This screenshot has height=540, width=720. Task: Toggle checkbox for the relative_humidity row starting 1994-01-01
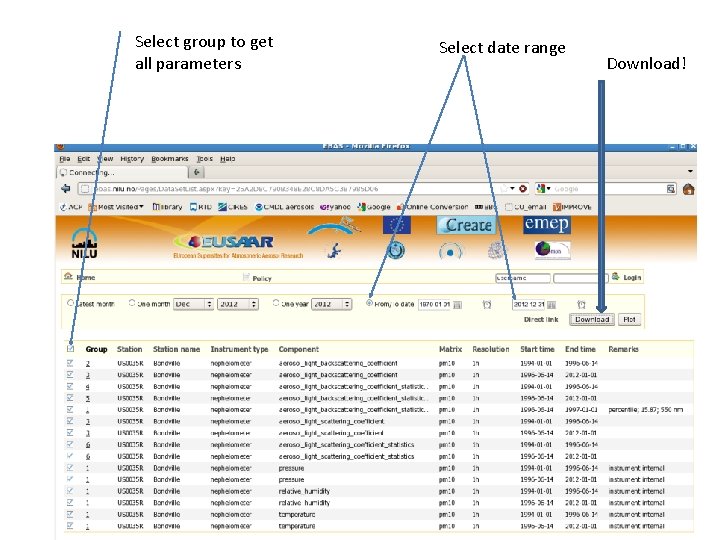pyautogui.click(x=70, y=491)
